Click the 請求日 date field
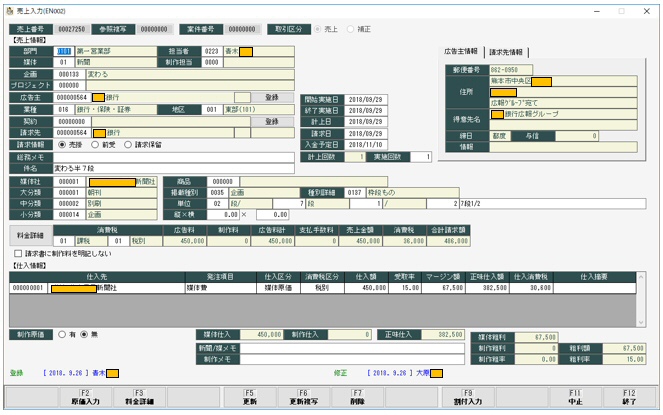 click(366, 133)
